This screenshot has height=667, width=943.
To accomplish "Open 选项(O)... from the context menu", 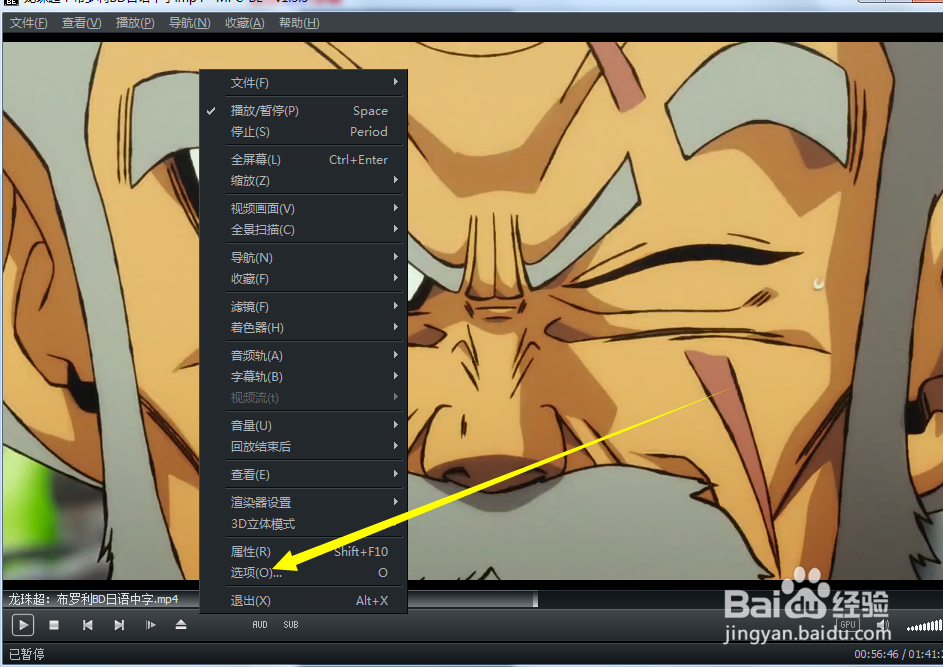I will (x=304, y=573).
